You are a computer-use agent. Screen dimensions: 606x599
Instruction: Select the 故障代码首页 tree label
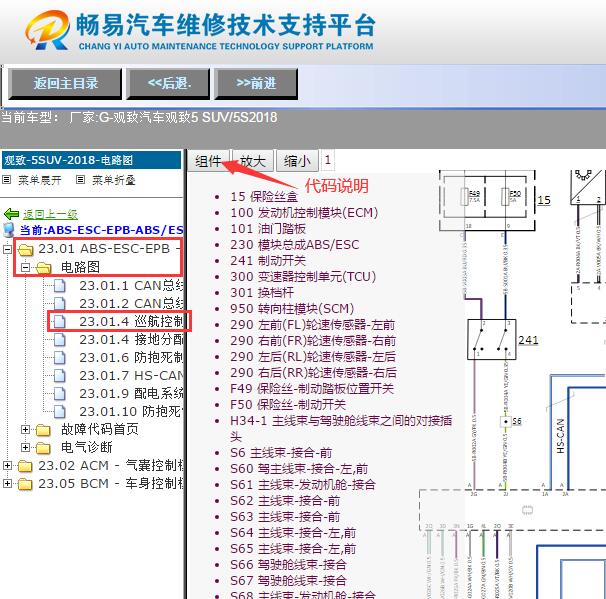click(x=100, y=429)
